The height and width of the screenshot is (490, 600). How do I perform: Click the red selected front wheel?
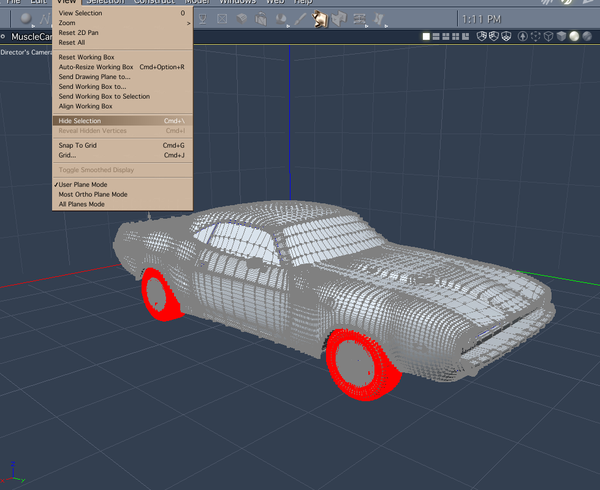click(x=362, y=364)
